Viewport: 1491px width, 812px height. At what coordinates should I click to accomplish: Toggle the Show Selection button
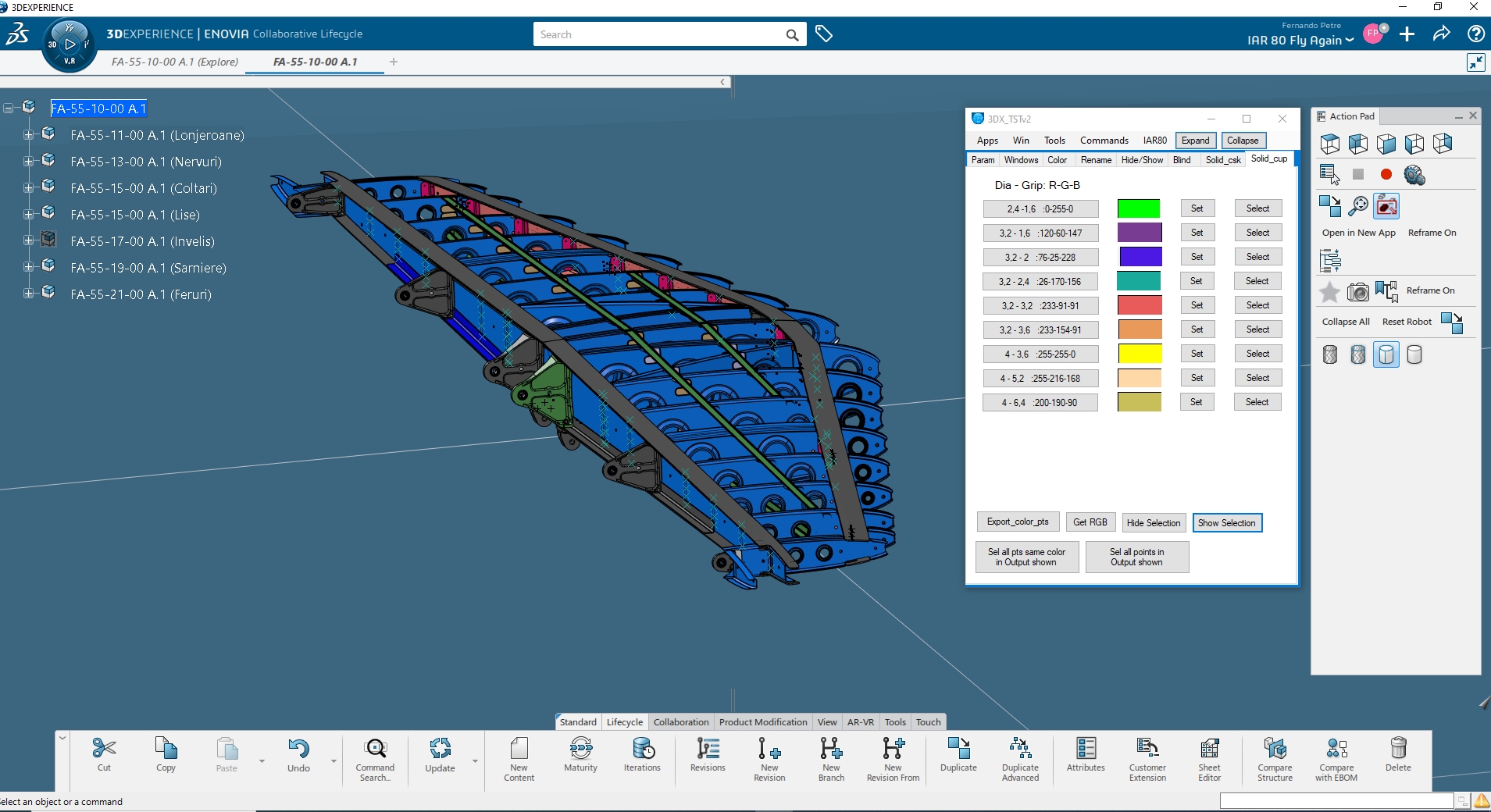coord(1226,523)
